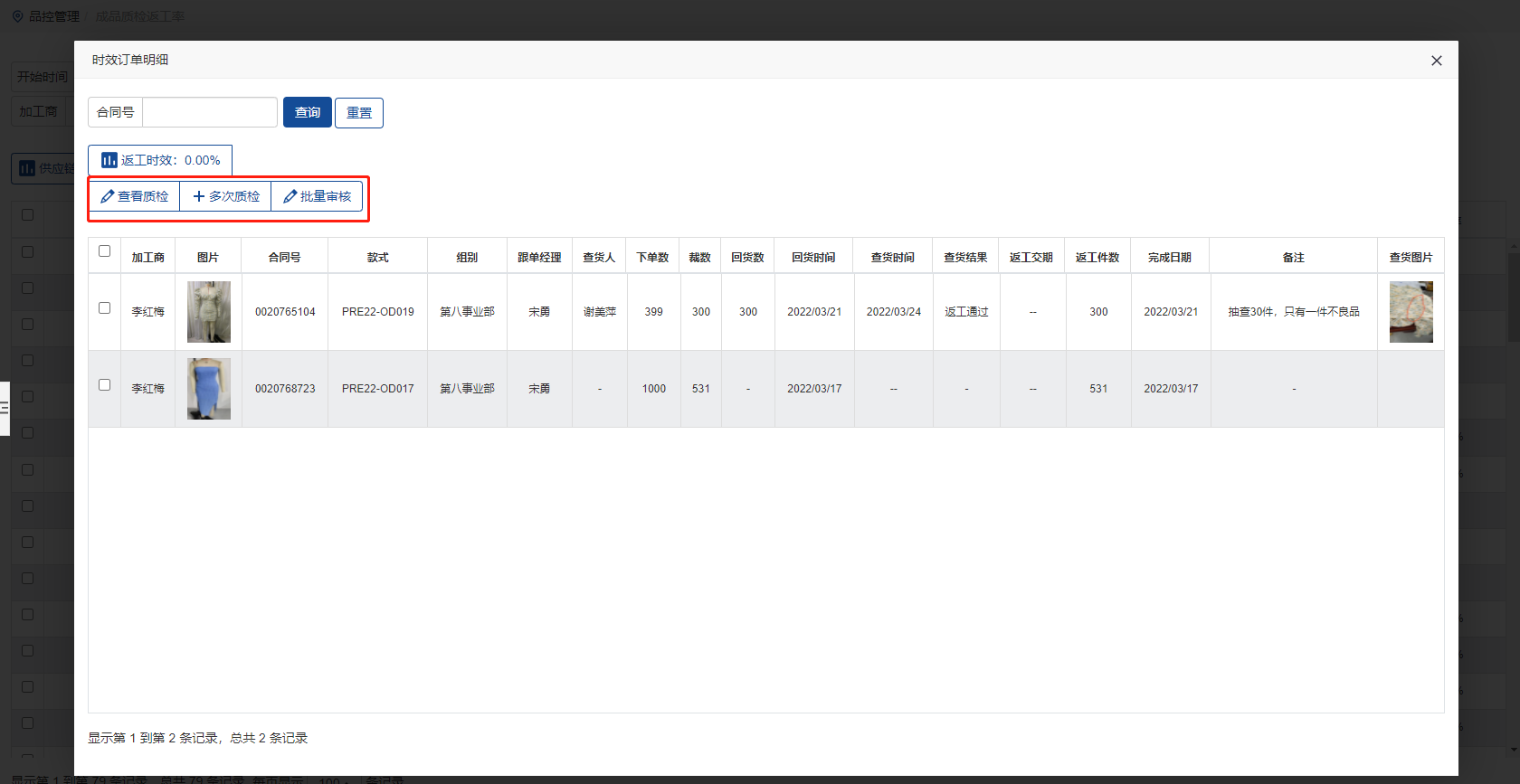Viewport: 1520px width, 784px height.
Task: Click the 供应链 button in background page
Action: point(43,168)
